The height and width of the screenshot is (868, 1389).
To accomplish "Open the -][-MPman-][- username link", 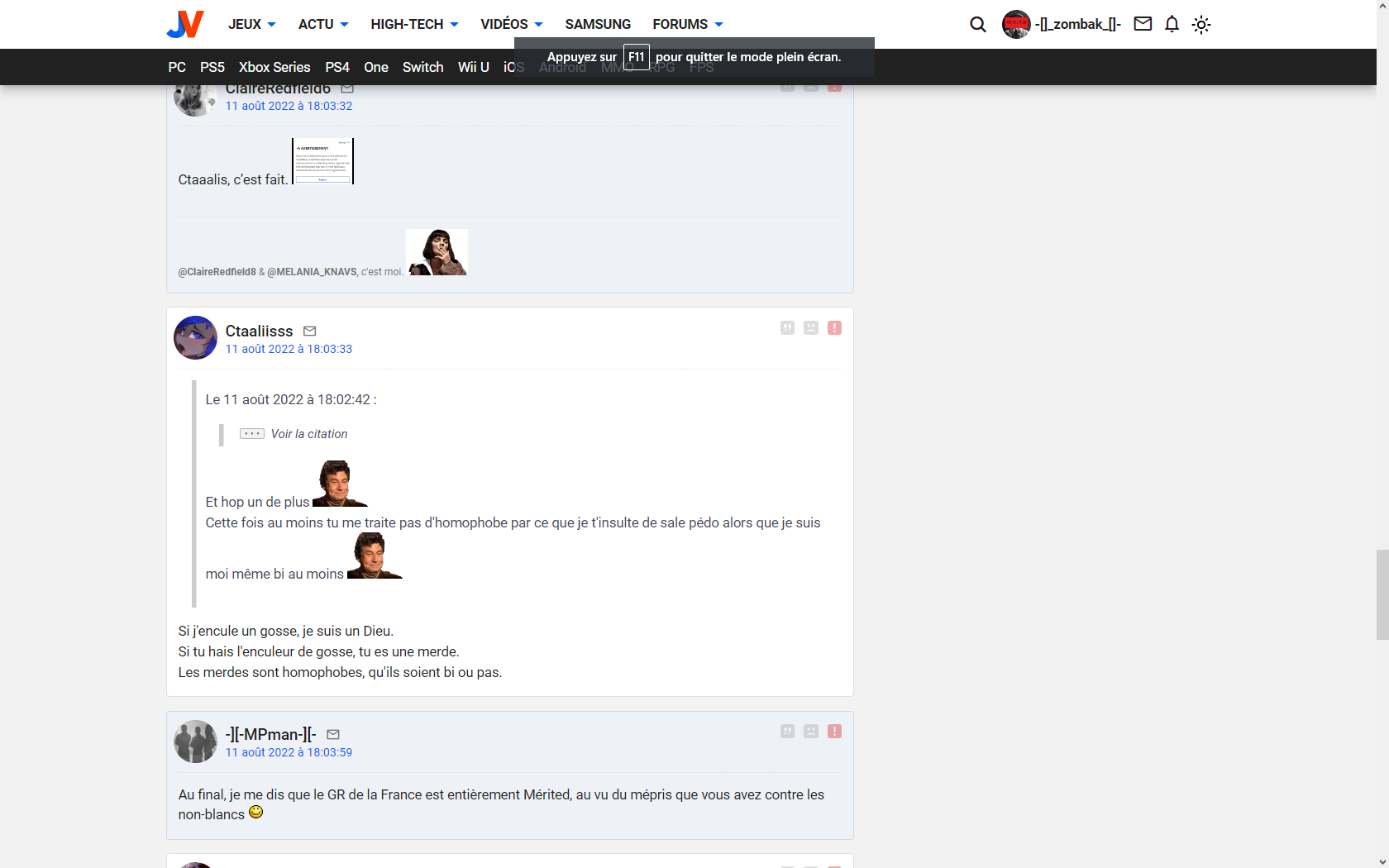I will tap(271, 734).
